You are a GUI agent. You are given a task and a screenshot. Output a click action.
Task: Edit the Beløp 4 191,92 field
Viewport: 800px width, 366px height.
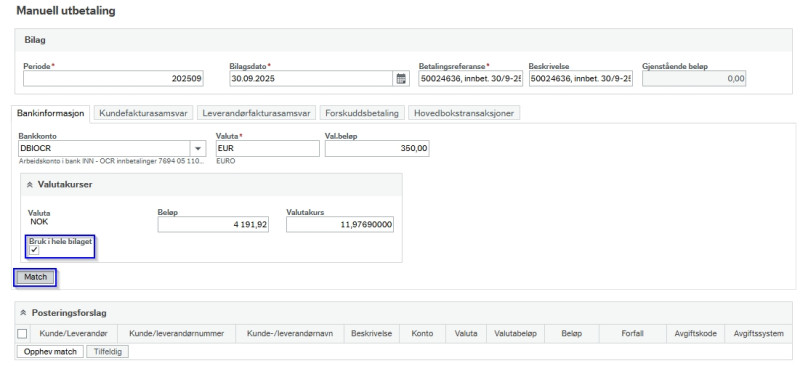coord(213,225)
